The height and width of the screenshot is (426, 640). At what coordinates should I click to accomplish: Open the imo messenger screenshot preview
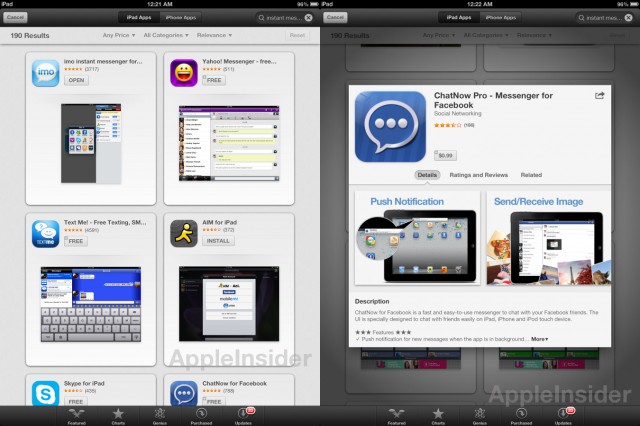(91, 143)
